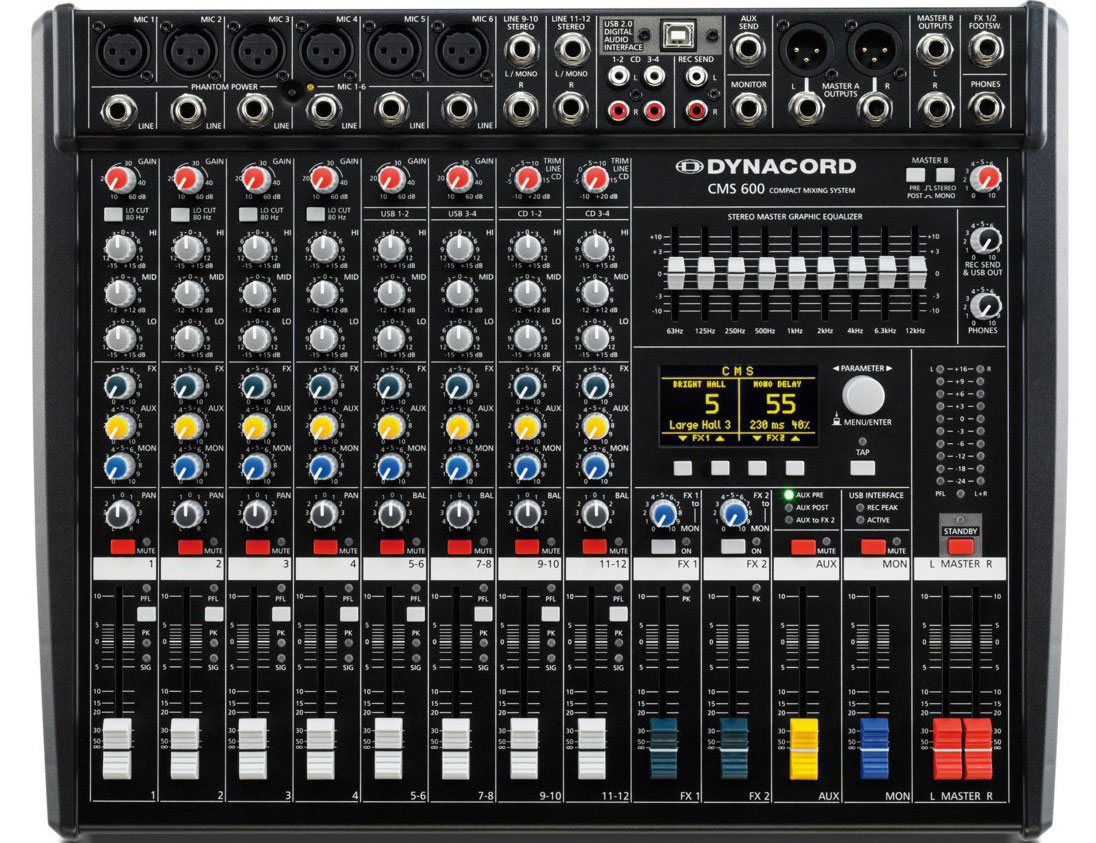Click the PARAMETER MENU/ENTER rotary knob
Viewport: 1096px width, 843px height.
pyautogui.click(x=863, y=395)
